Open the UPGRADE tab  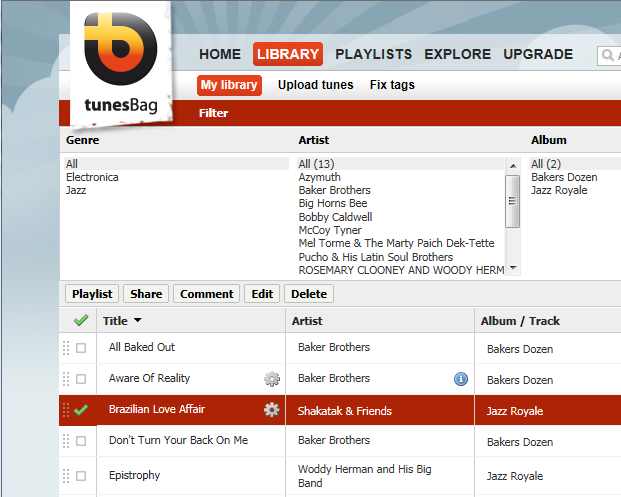[538, 54]
